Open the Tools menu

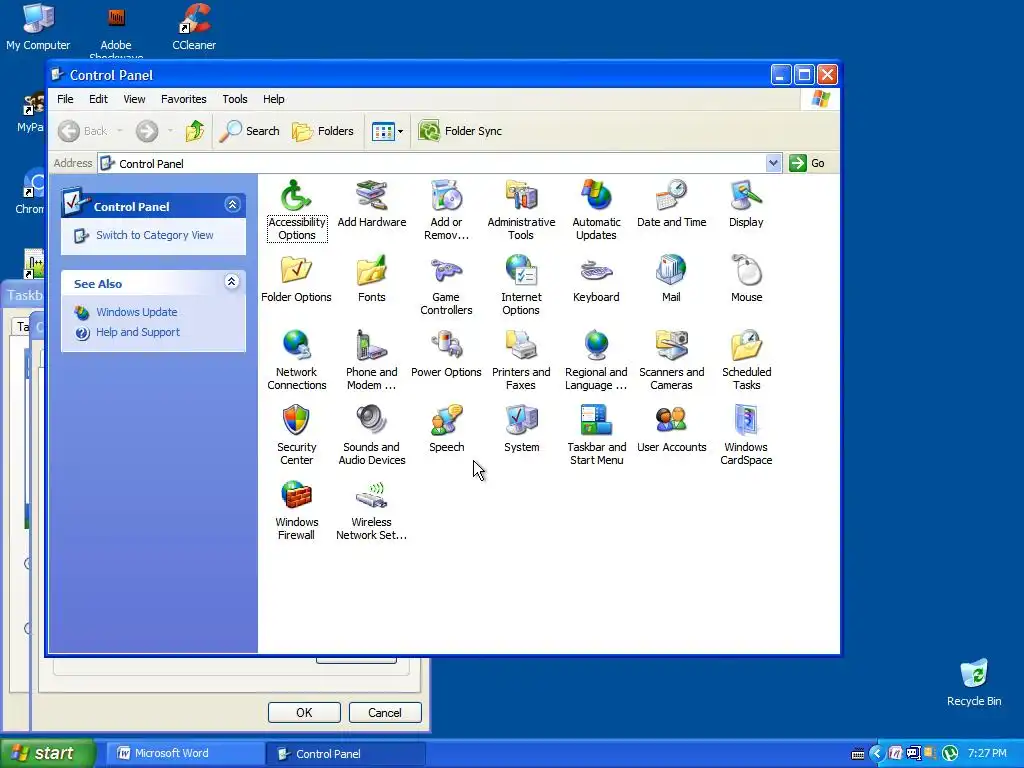click(234, 99)
